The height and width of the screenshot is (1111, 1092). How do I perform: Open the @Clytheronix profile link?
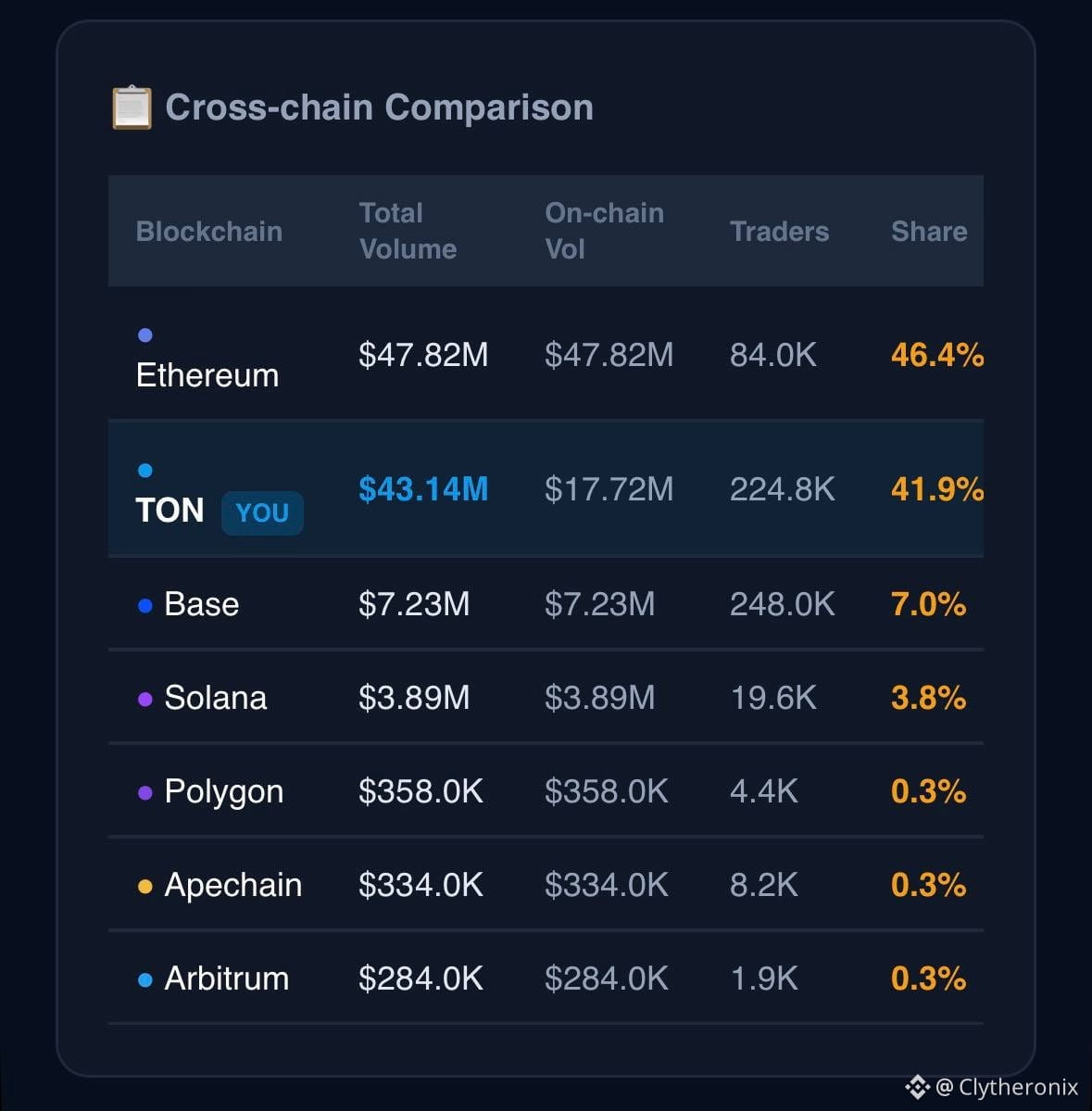(1007, 1087)
